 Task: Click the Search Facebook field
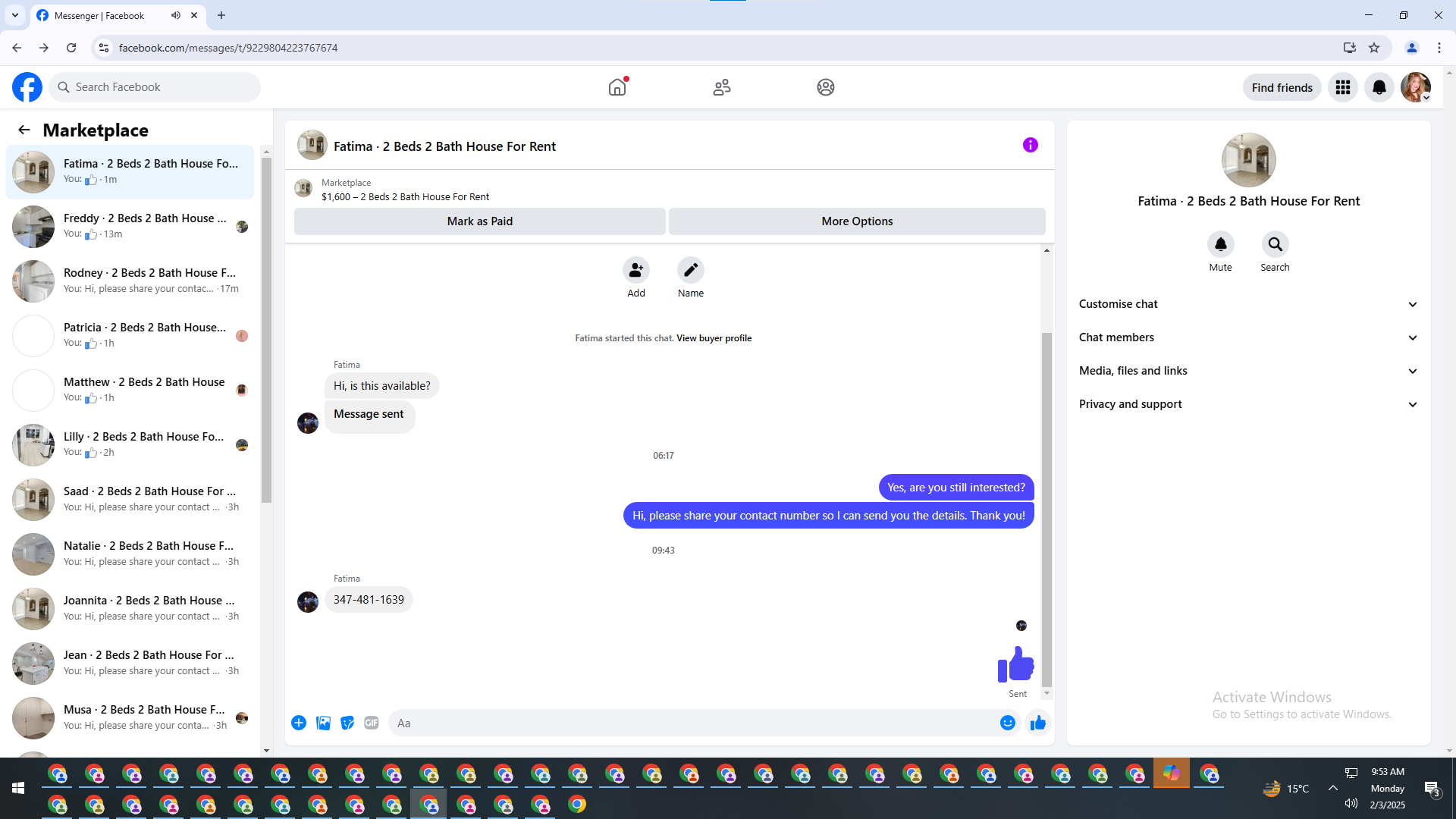click(x=155, y=87)
